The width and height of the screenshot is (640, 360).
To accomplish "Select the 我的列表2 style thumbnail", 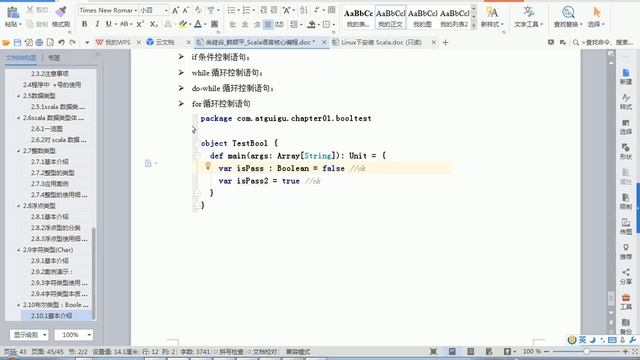I will point(454,17).
